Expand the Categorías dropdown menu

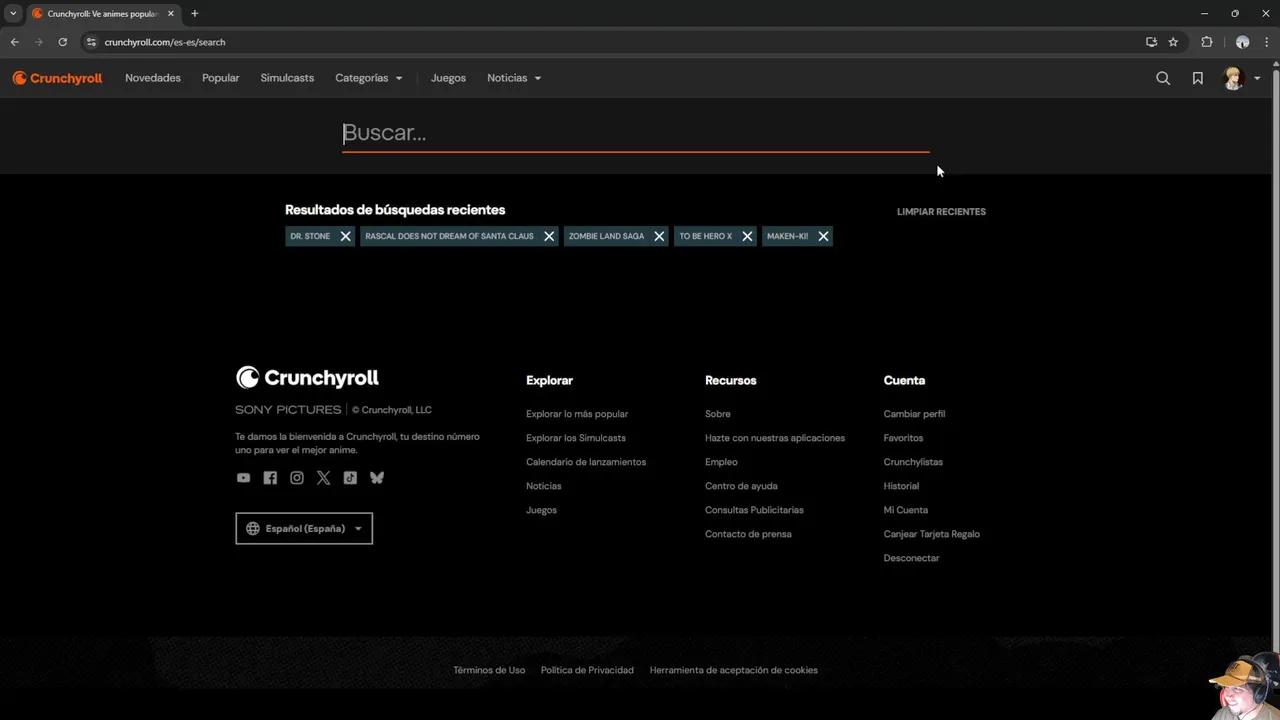coord(369,78)
